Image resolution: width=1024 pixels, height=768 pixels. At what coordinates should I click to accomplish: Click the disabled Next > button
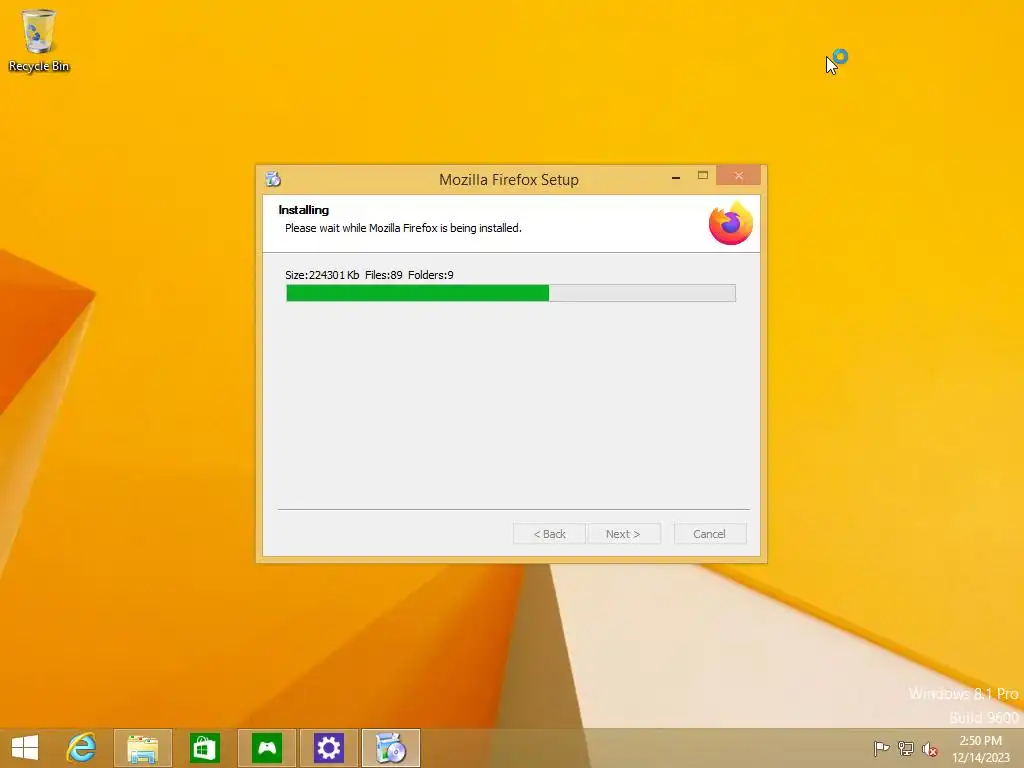point(624,534)
